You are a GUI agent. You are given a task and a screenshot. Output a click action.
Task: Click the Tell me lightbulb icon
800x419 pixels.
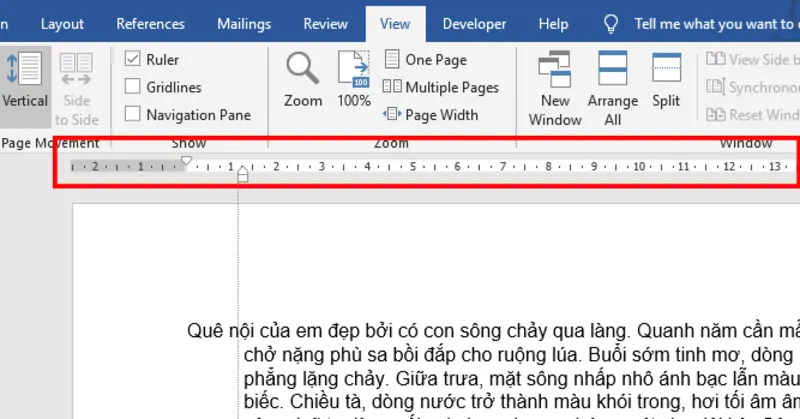pyautogui.click(x=611, y=24)
